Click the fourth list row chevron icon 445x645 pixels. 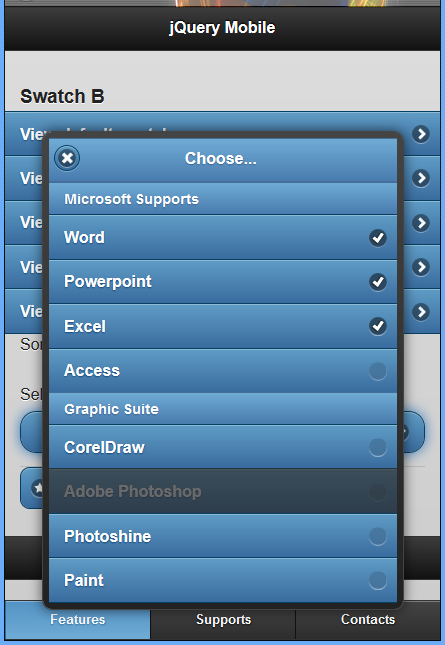tap(421, 267)
